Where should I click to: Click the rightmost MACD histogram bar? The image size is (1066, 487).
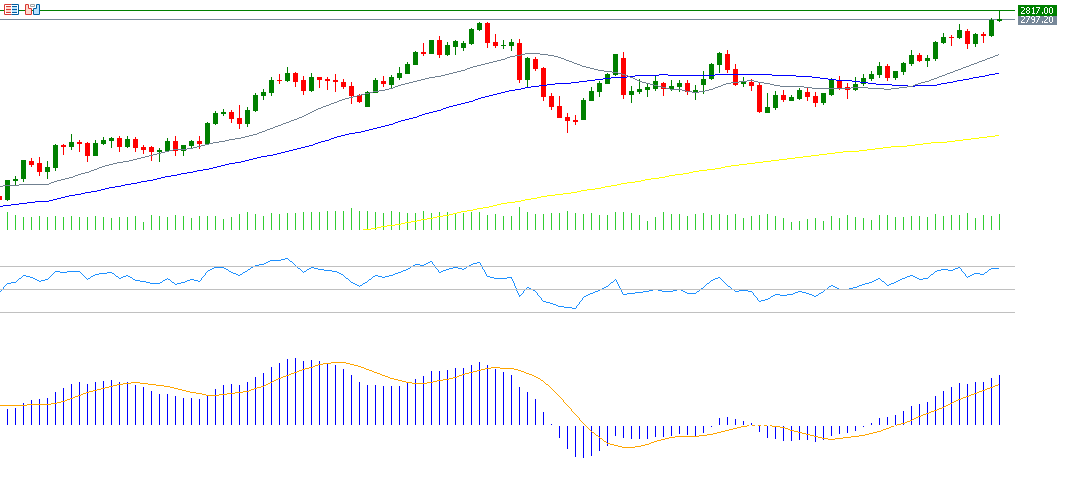click(x=999, y=398)
